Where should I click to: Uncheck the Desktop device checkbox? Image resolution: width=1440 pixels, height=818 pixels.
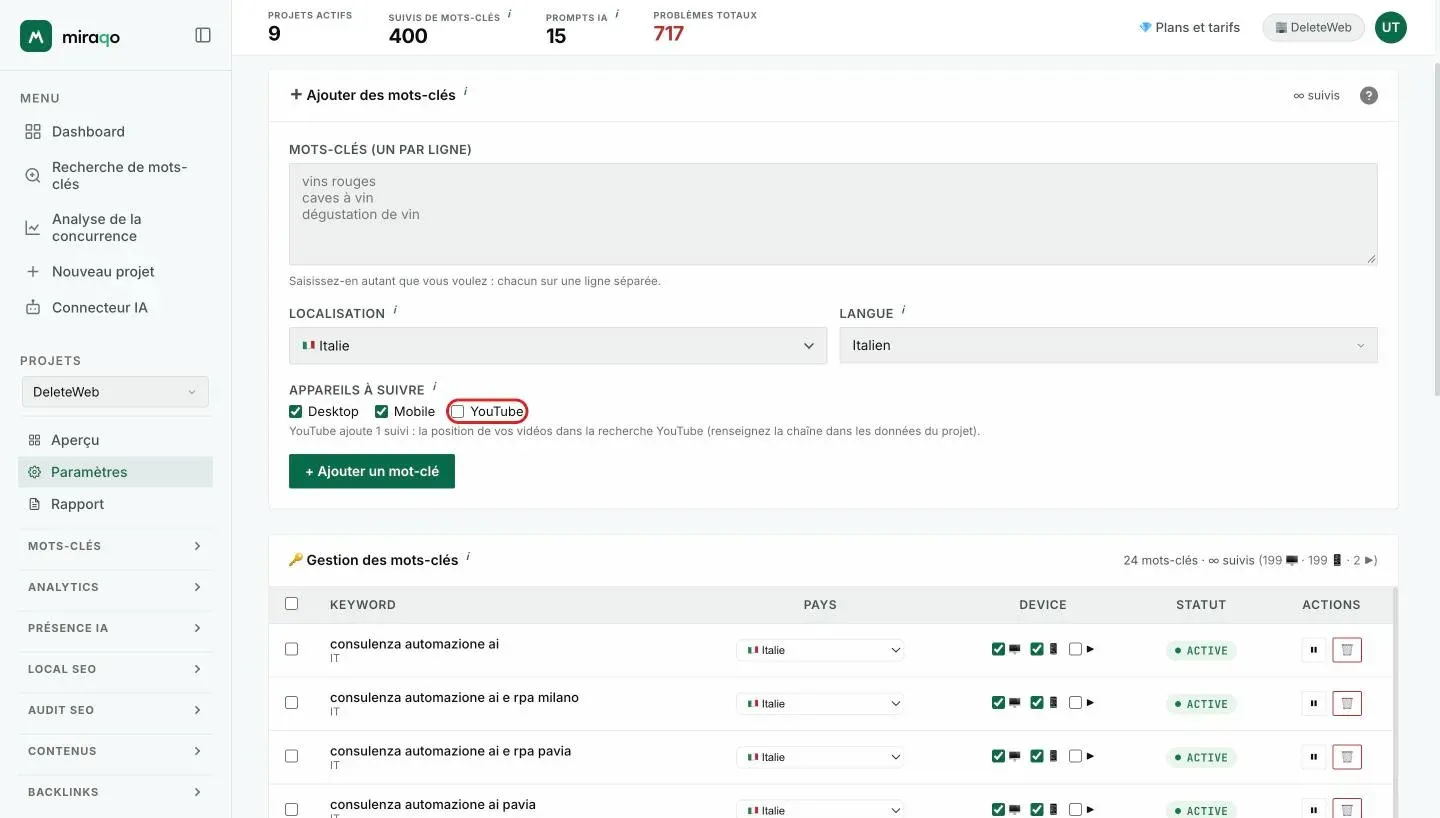[296, 411]
